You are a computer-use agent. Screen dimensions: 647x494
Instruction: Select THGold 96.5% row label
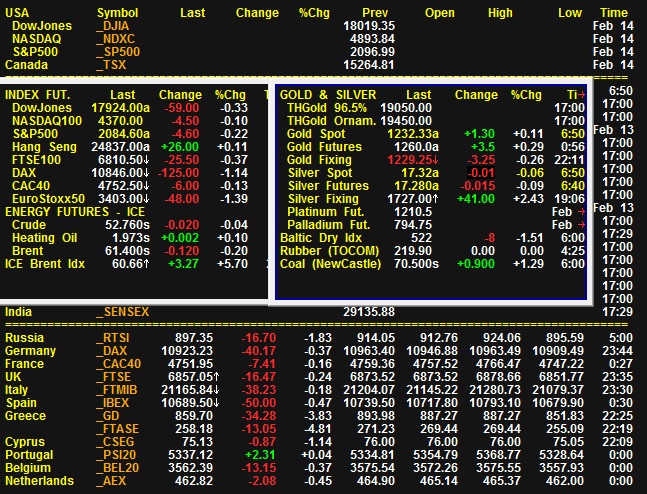coord(327,108)
